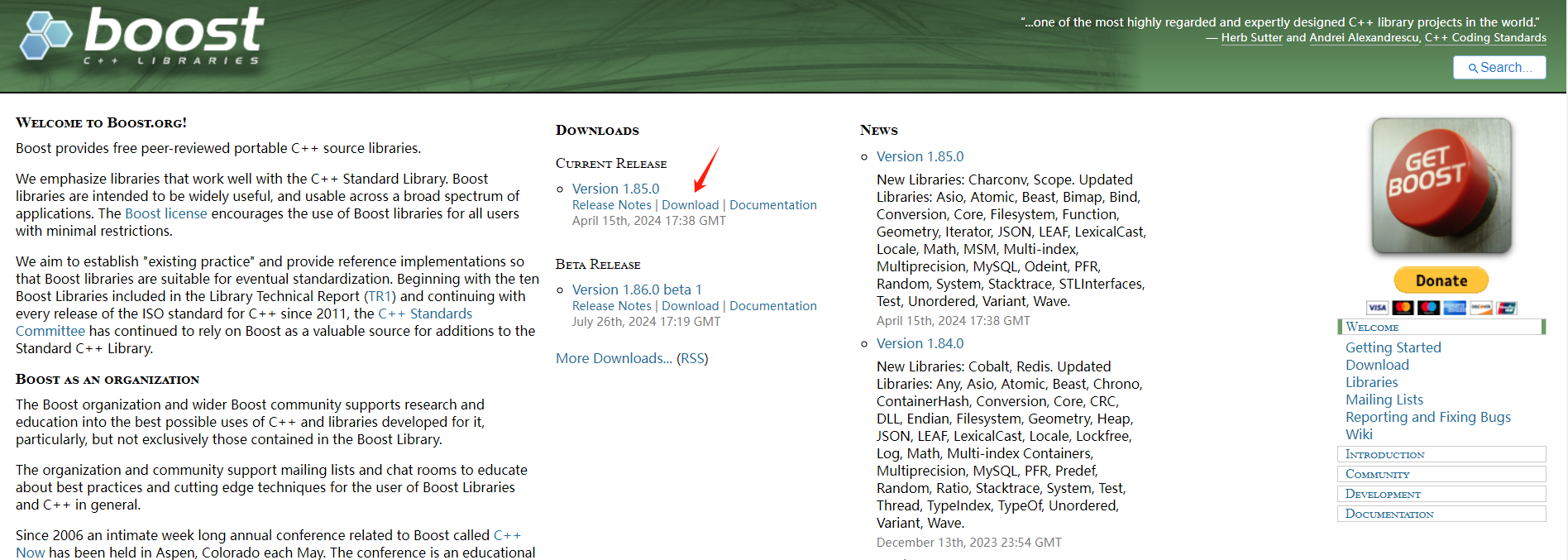The image size is (1568, 560).
Task: Open Download in the sidebar menu
Action: tap(1377, 365)
